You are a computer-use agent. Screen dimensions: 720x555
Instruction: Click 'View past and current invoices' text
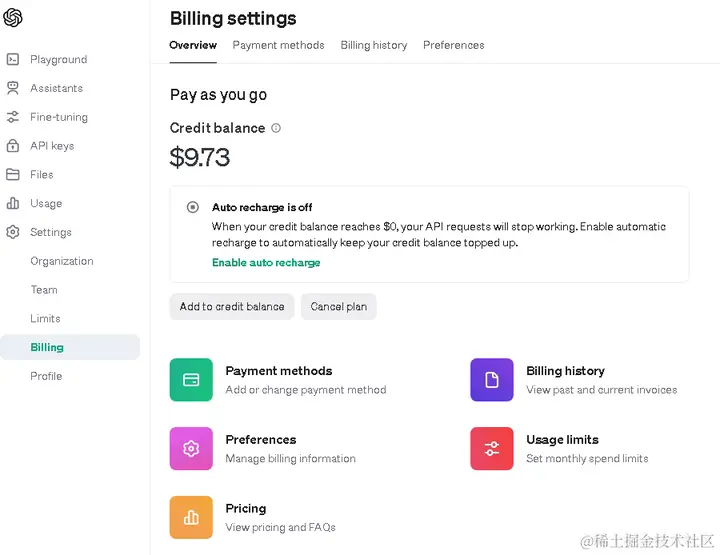tap(602, 390)
